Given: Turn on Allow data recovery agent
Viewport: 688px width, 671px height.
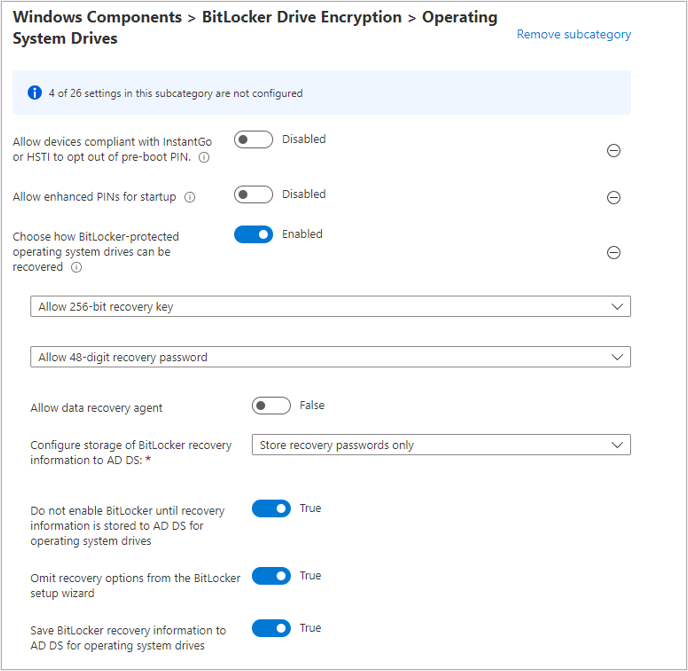Looking at the screenshot, I should (x=271, y=406).
